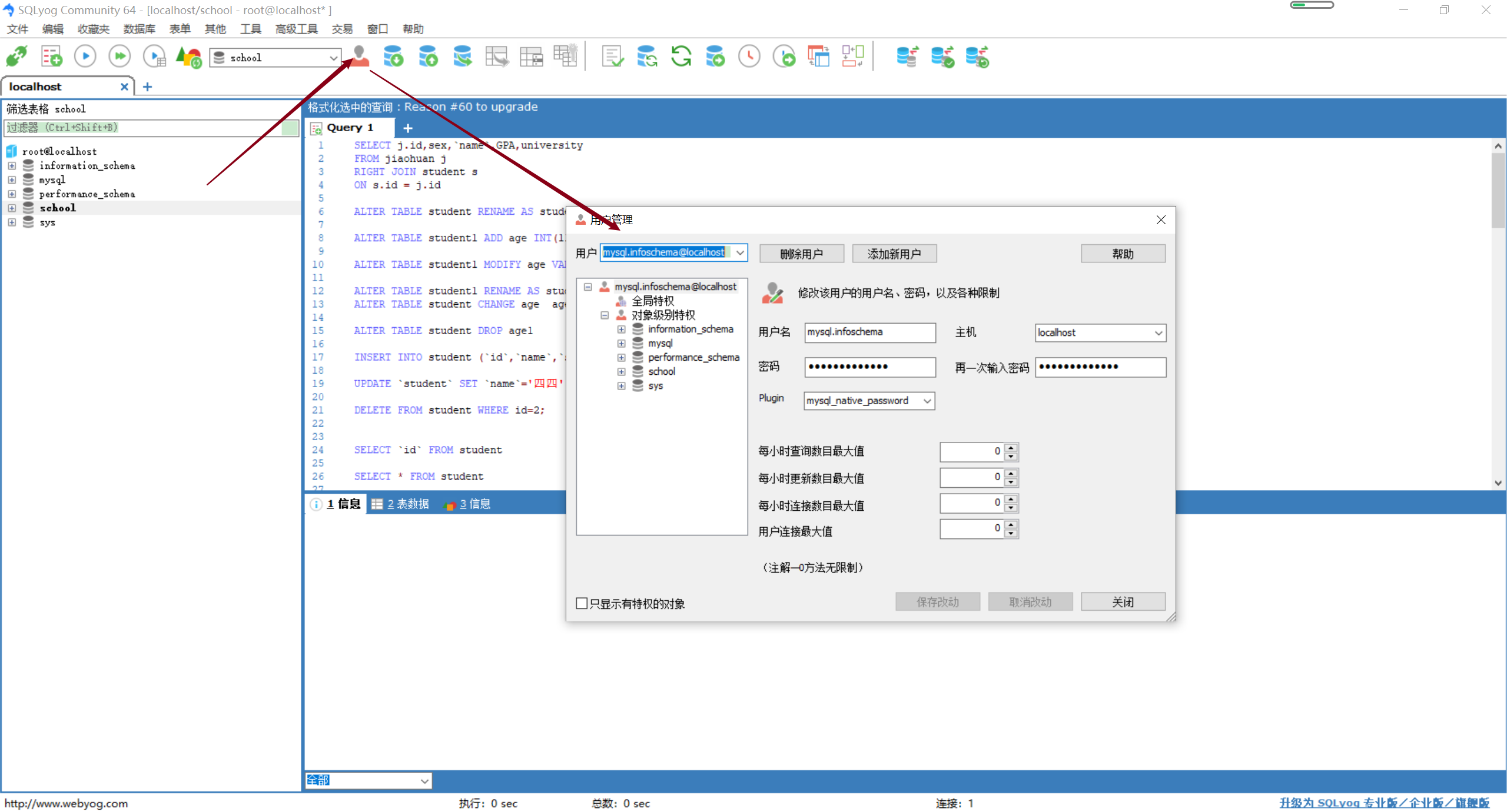This screenshot has height=812, width=1507.
Task: Select the Query 1 tab
Action: [350, 128]
